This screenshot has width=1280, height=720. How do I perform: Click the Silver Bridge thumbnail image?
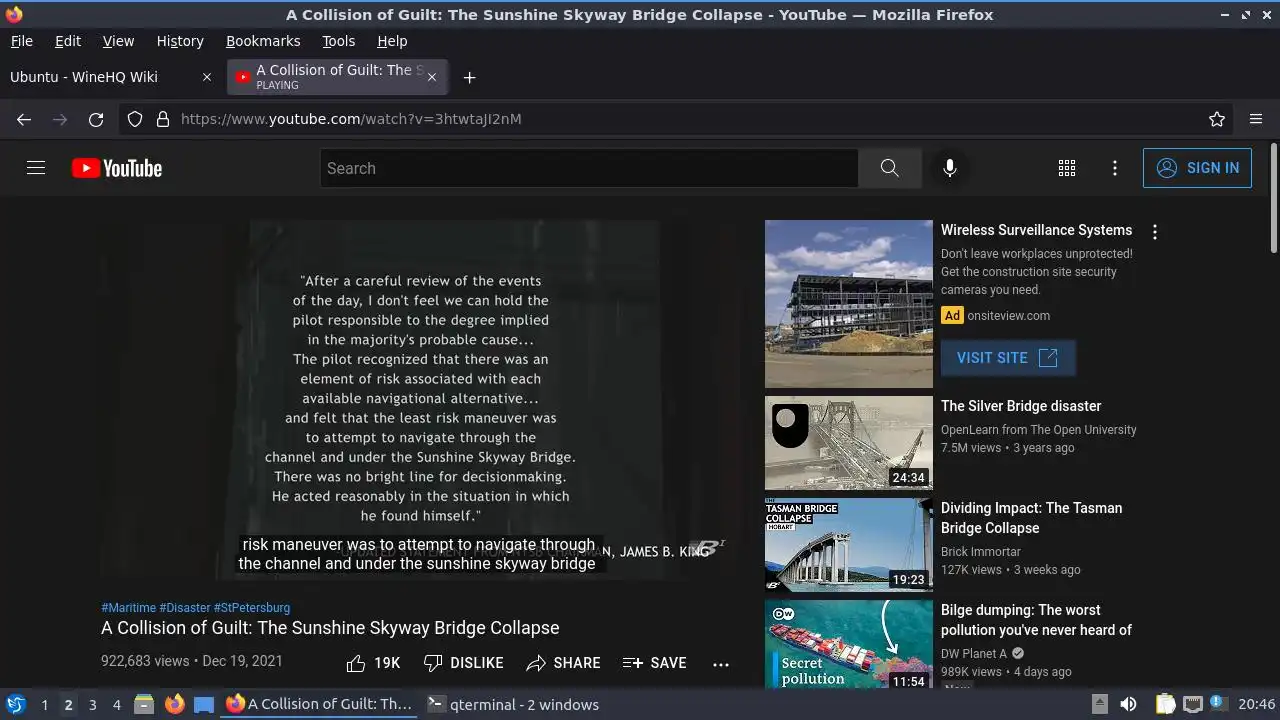(849, 443)
